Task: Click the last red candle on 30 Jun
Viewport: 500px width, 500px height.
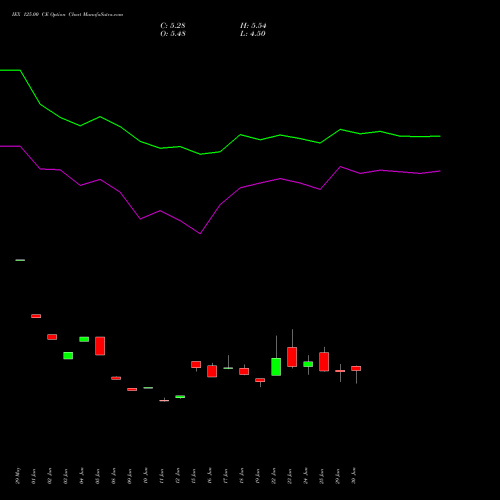Action: [356, 368]
